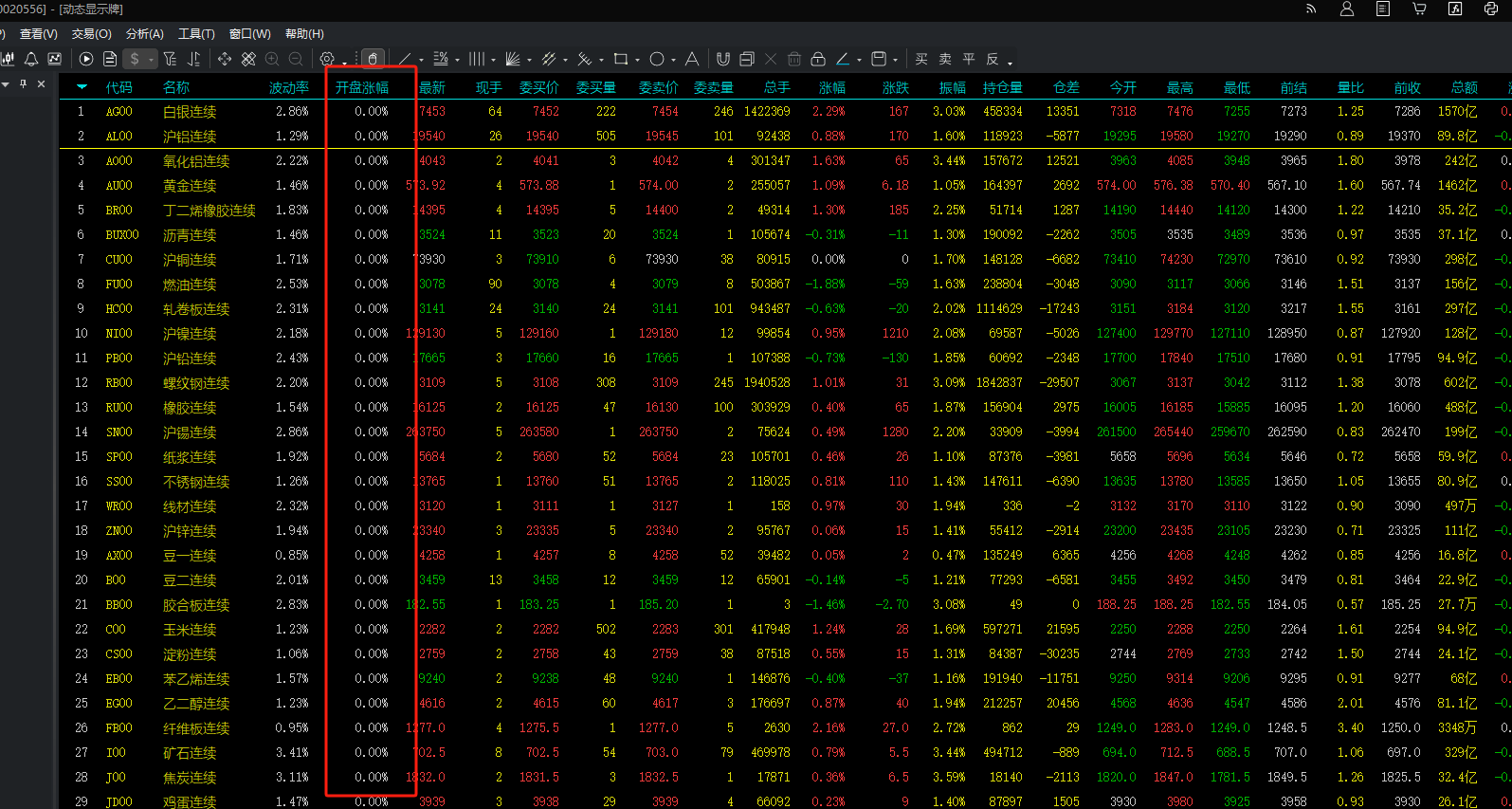This screenshot has width=1512, height=809.
Task: Click the blue line color style icon
Action: coord(843,59)
